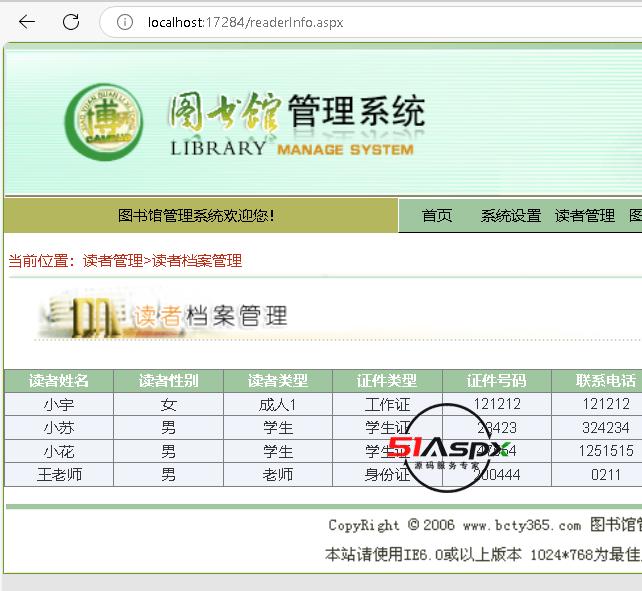
Task: Reload the page with refresh icon
Action: pyautogui.click(x=71, y=22)
